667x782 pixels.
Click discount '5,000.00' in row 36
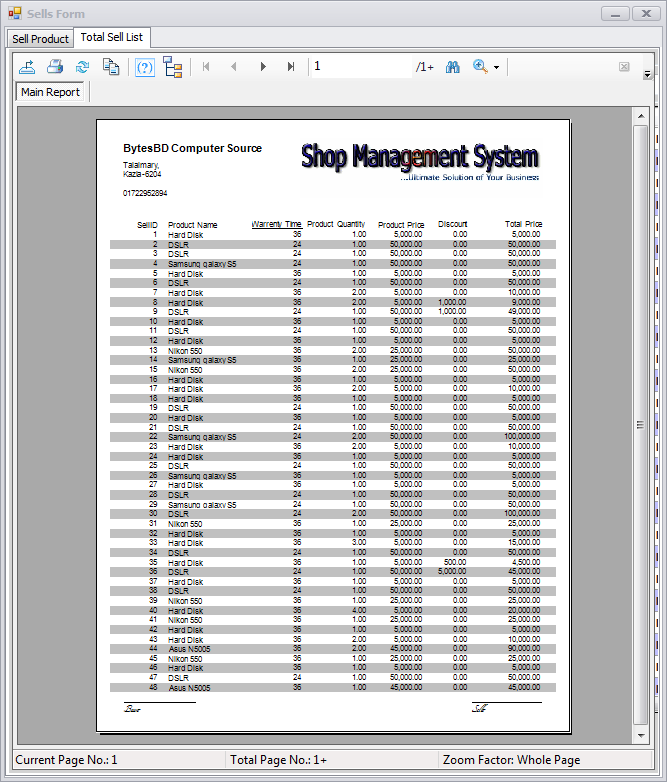452,572
